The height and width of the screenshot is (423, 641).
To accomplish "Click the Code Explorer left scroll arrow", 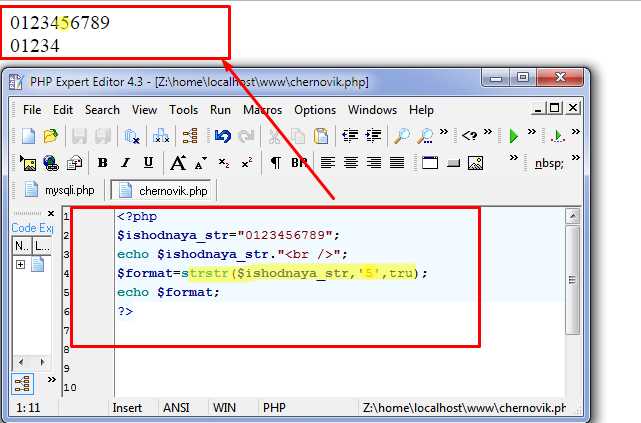I will (21, 362).
